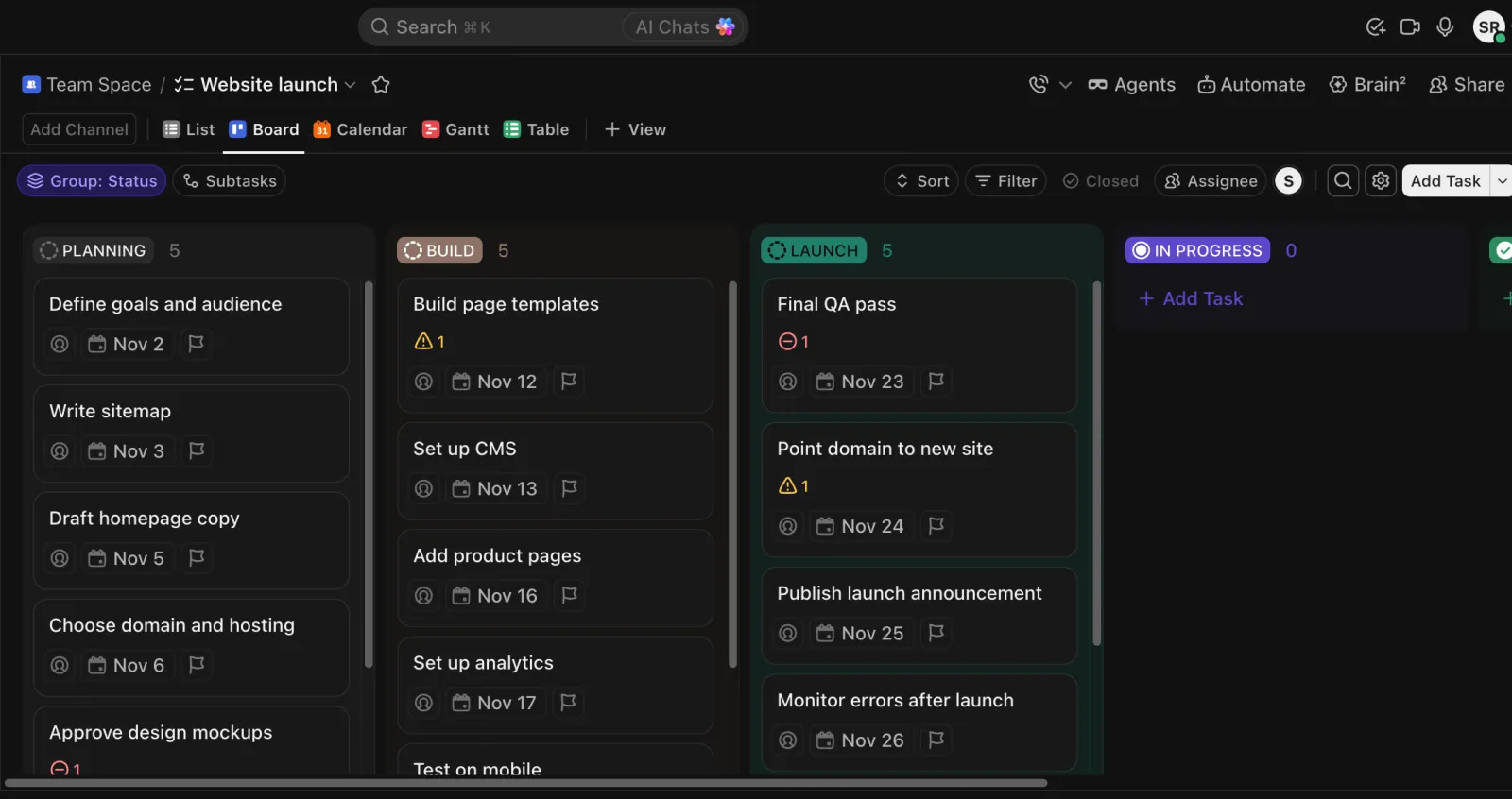1512x799 pixels.
Task: Switch to the List view tab
Action: coord(188,129)
